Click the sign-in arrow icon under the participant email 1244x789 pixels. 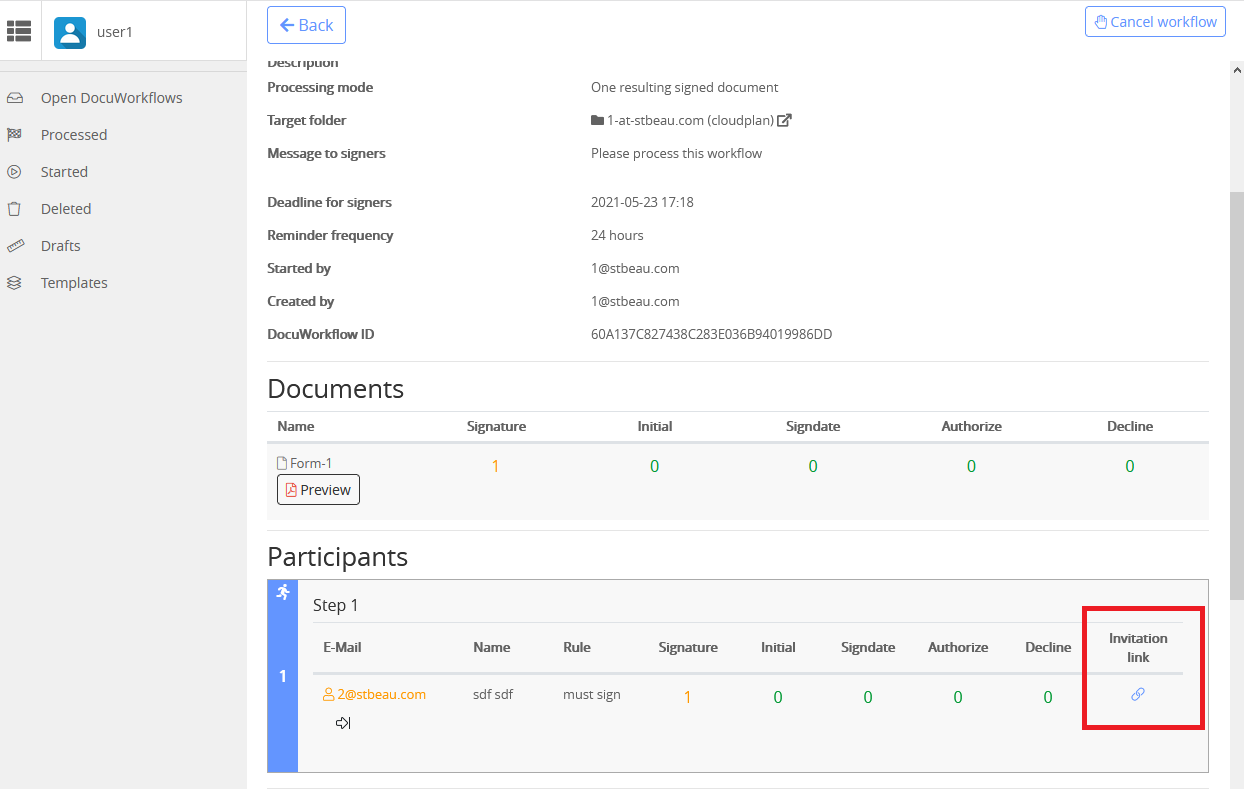tap(343, 722)
